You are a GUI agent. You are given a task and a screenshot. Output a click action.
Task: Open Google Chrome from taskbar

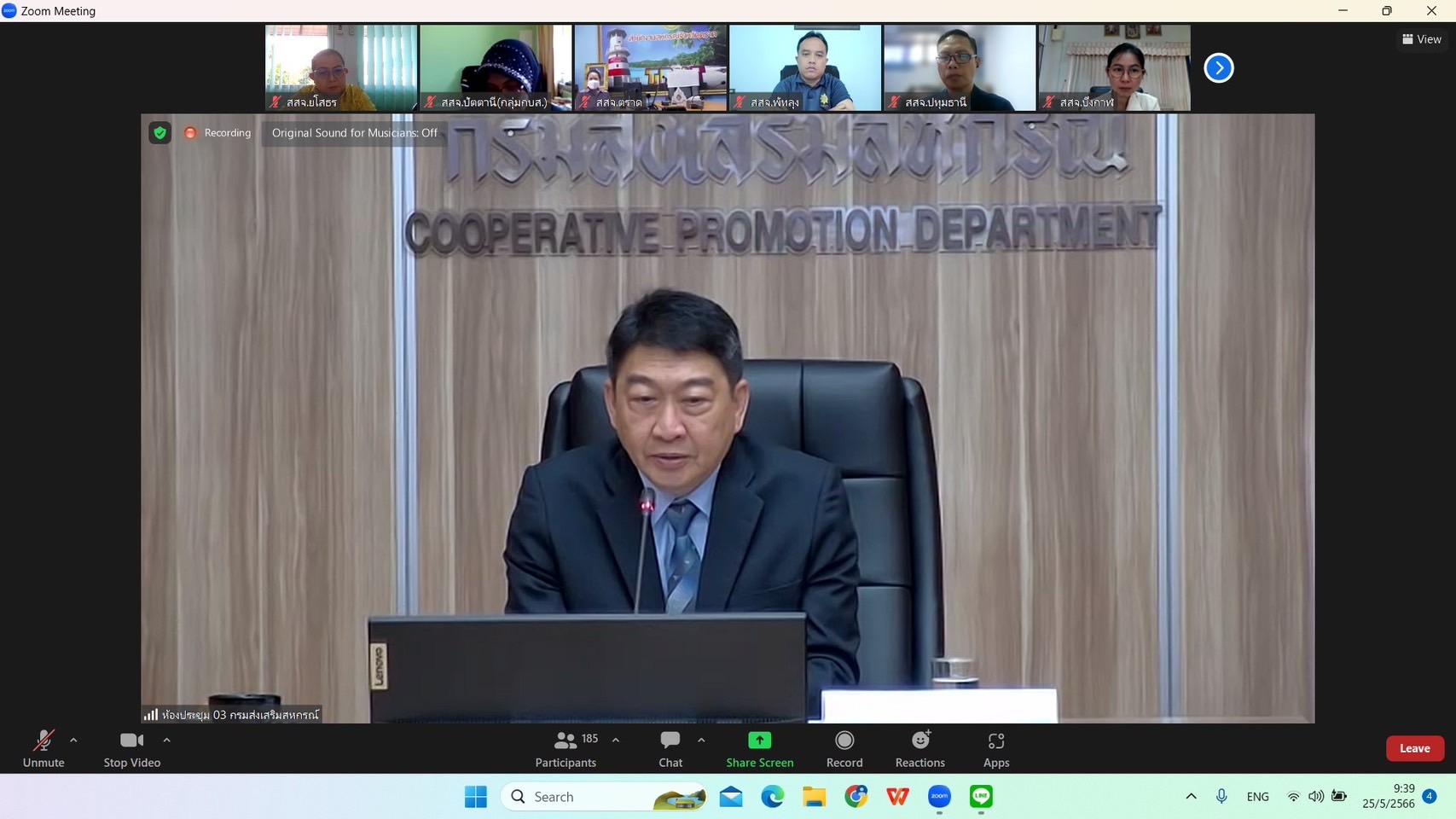pos(856,797)
